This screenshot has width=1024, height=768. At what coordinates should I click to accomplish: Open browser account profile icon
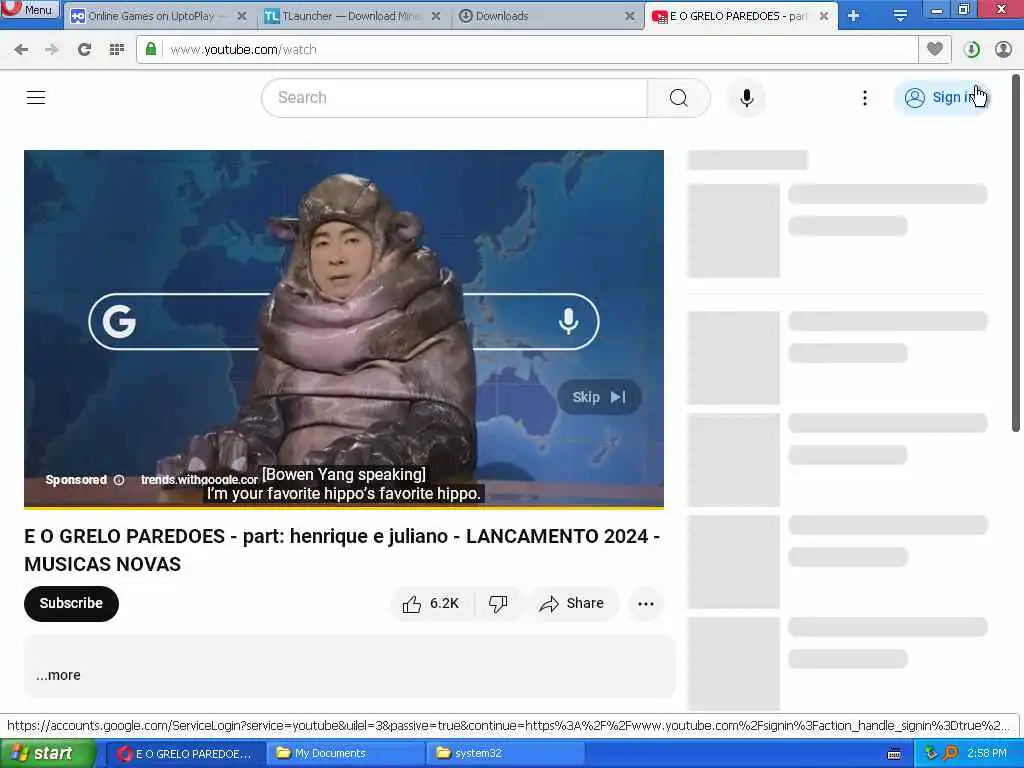[1003, 49]
